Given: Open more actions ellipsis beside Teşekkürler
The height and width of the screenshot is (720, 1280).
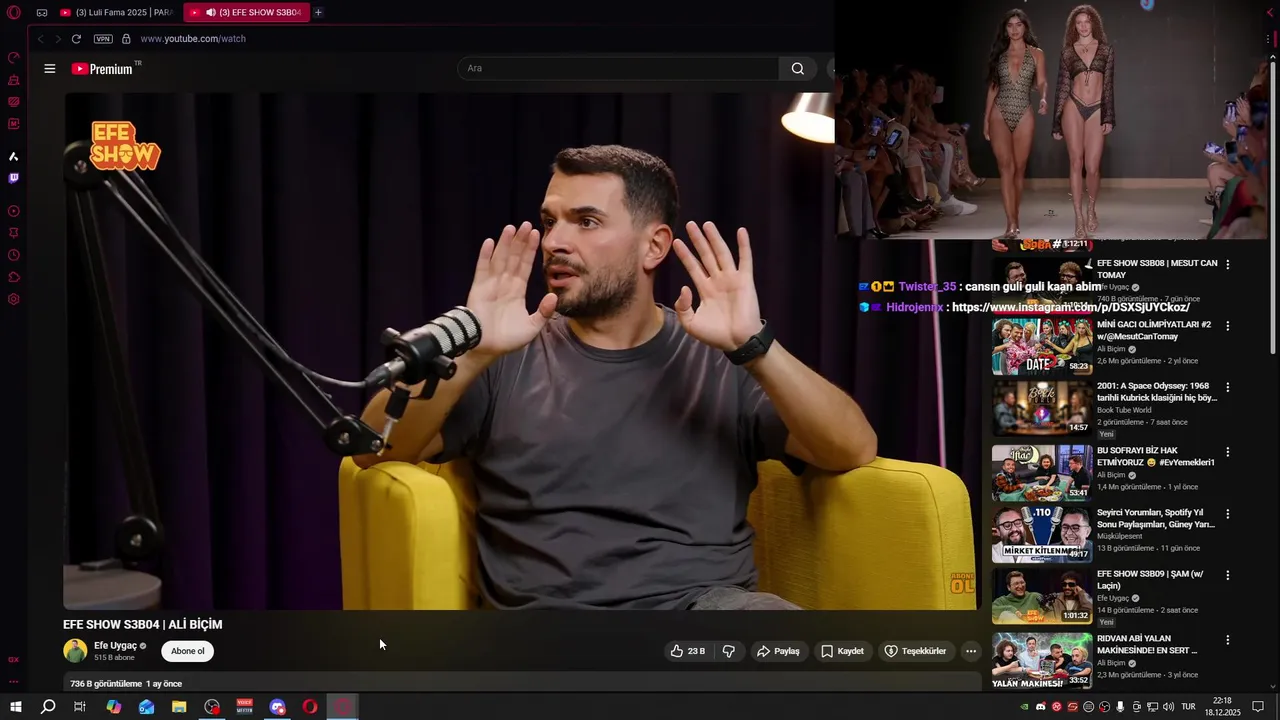Looking at the screenshot, I should click(x=970, y=651).
